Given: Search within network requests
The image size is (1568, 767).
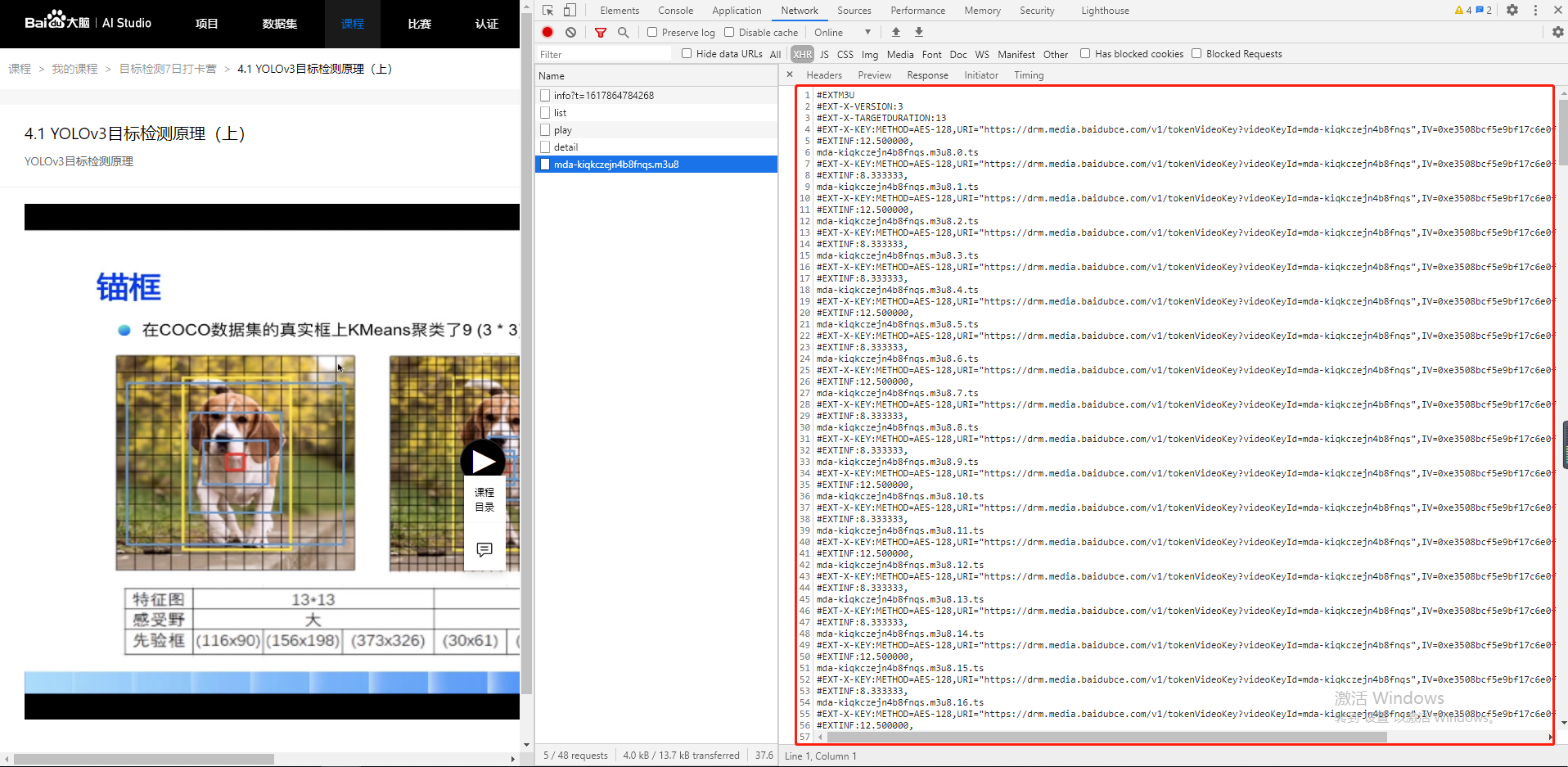Looking at the screenshot, I should 623,32.
